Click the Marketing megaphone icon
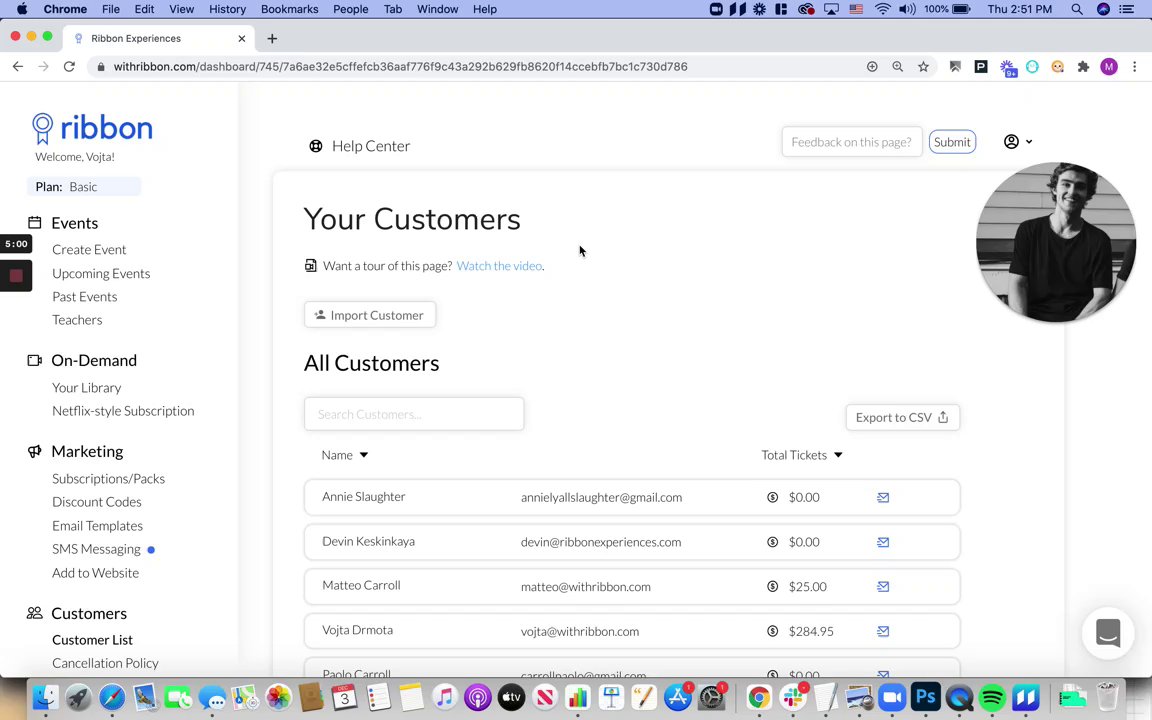This screenshot has width=1152, height=720. tap(35, 452)
